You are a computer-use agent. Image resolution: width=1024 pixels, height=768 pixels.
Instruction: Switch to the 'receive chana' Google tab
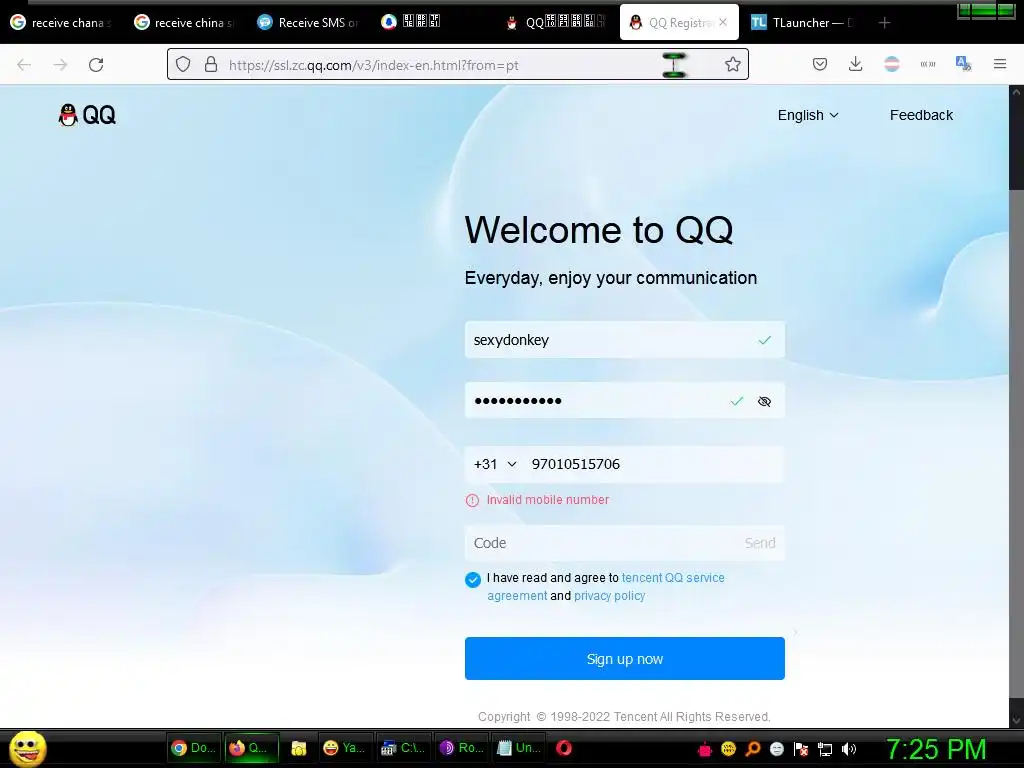tap(61, 23)
